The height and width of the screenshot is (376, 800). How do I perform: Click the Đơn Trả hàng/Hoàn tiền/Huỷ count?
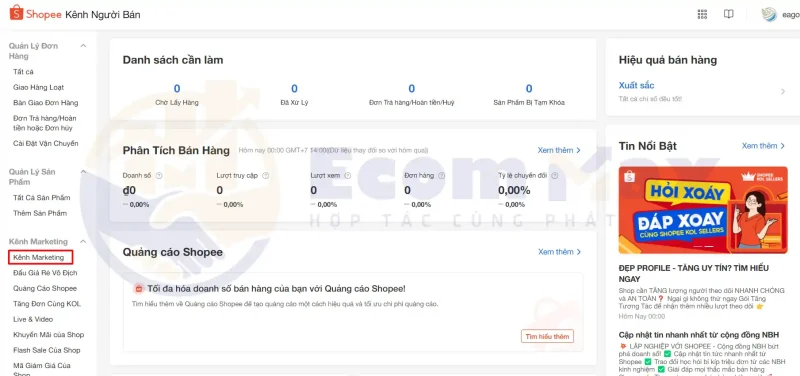point(412,89)
